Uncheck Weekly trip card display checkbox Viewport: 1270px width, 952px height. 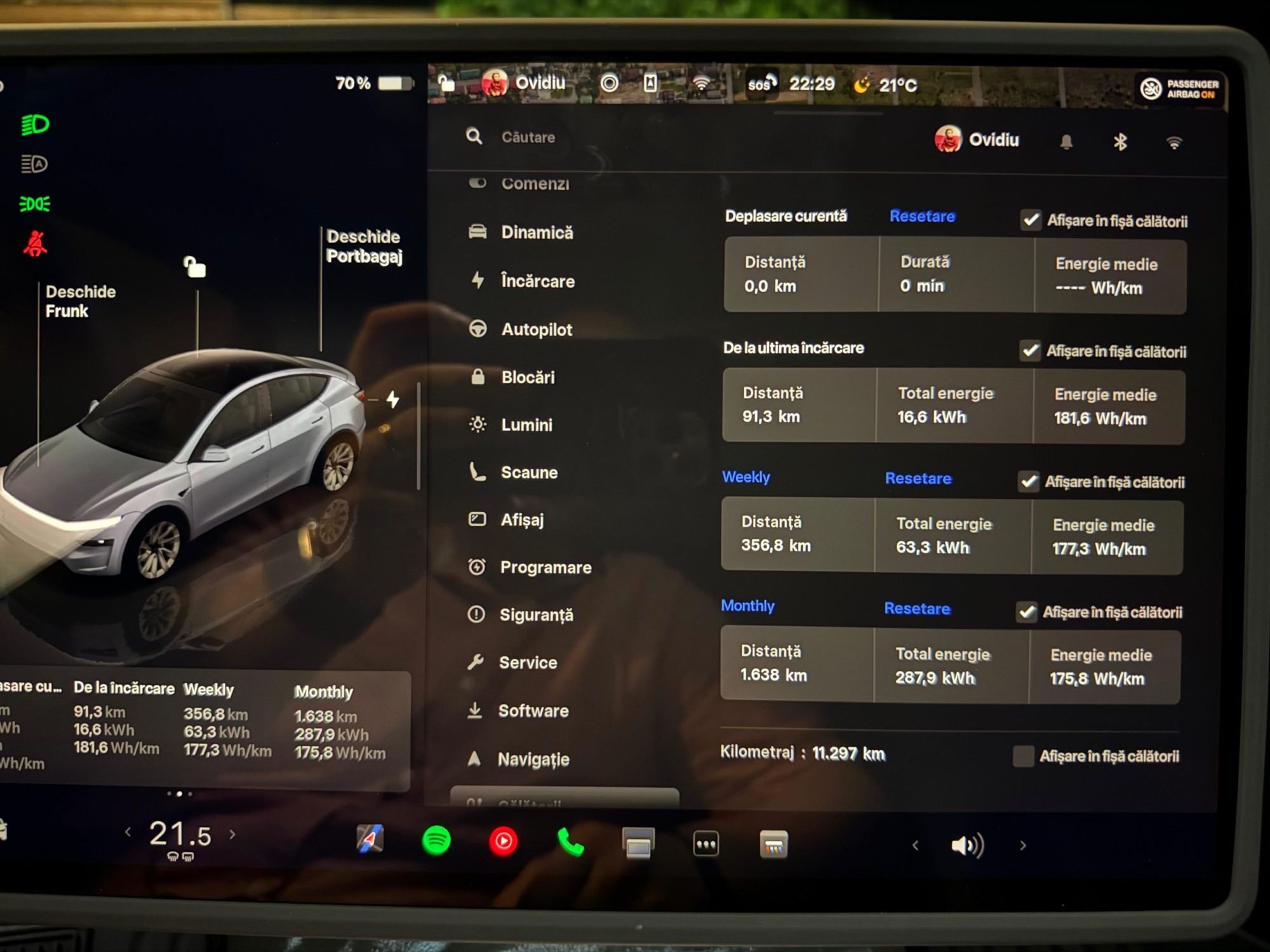pos(1028,482)
